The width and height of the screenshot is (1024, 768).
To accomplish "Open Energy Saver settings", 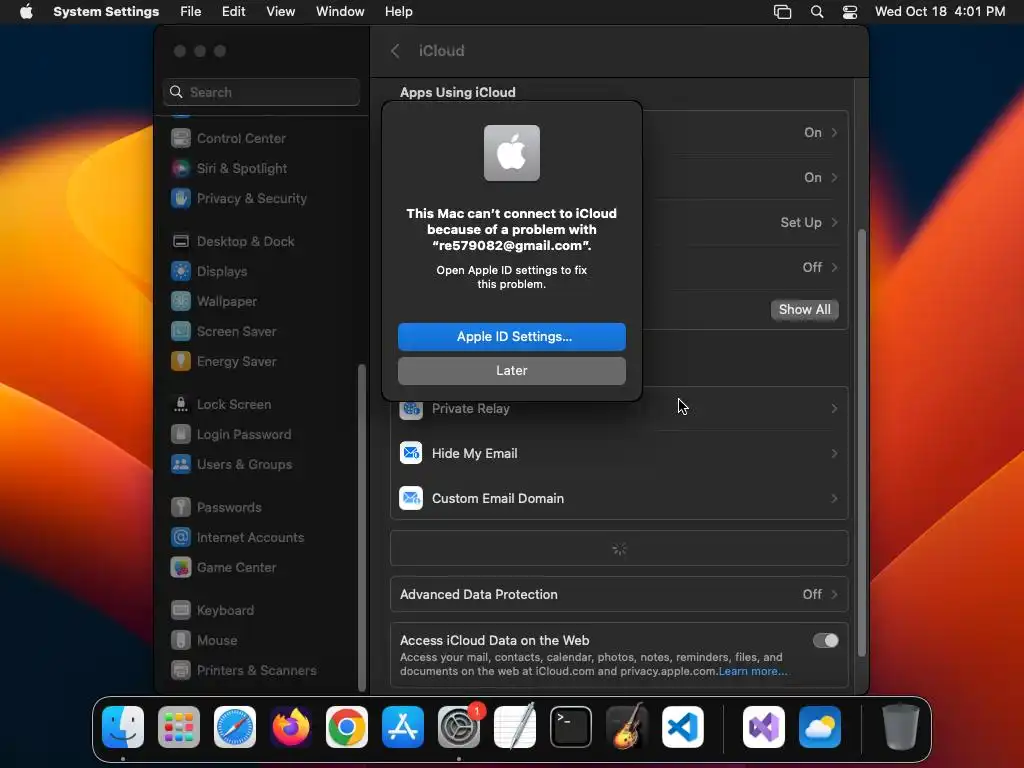I will pyautogui.click(x=223, y=362).
